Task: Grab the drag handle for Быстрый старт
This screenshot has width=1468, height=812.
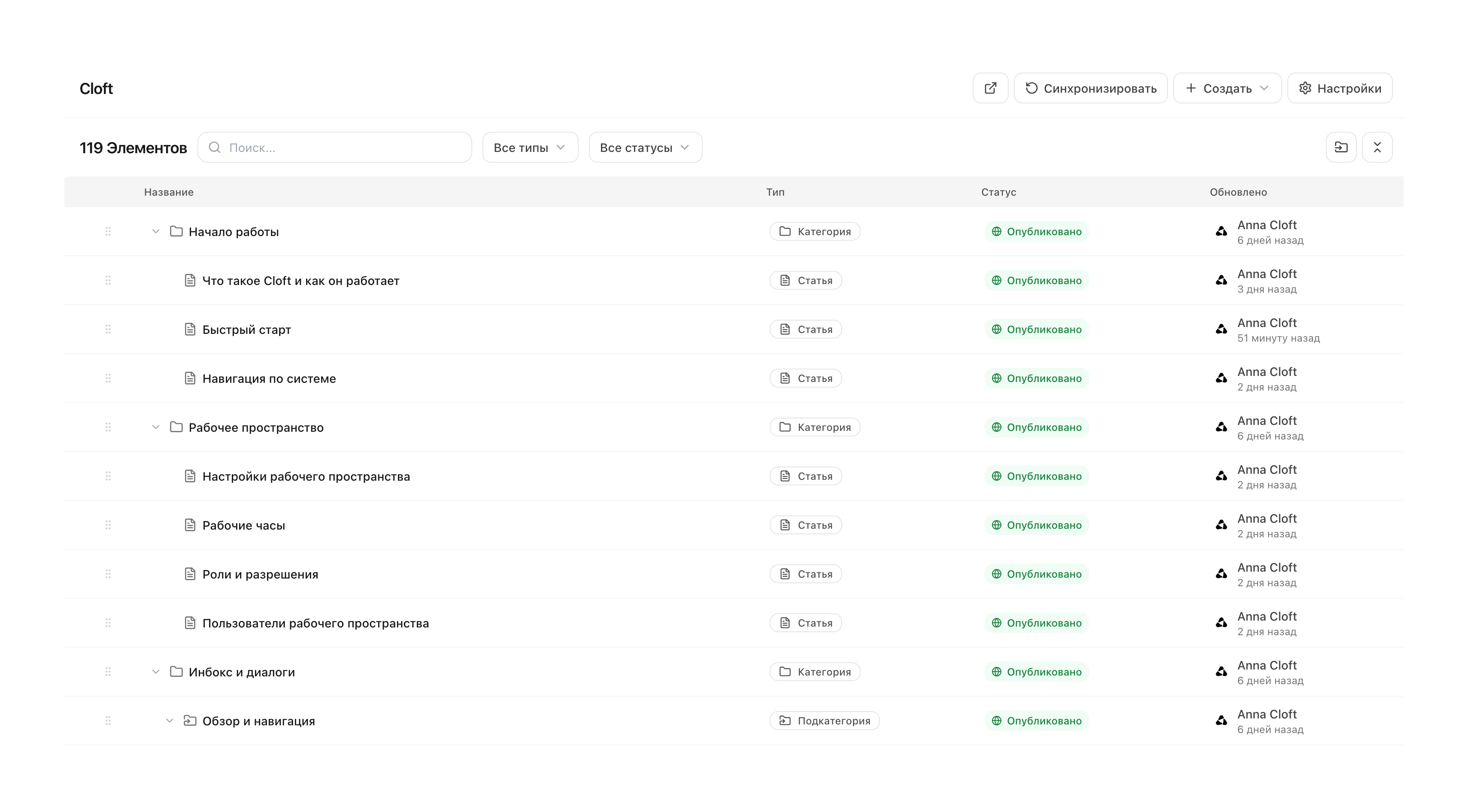Action: point(108,329)
